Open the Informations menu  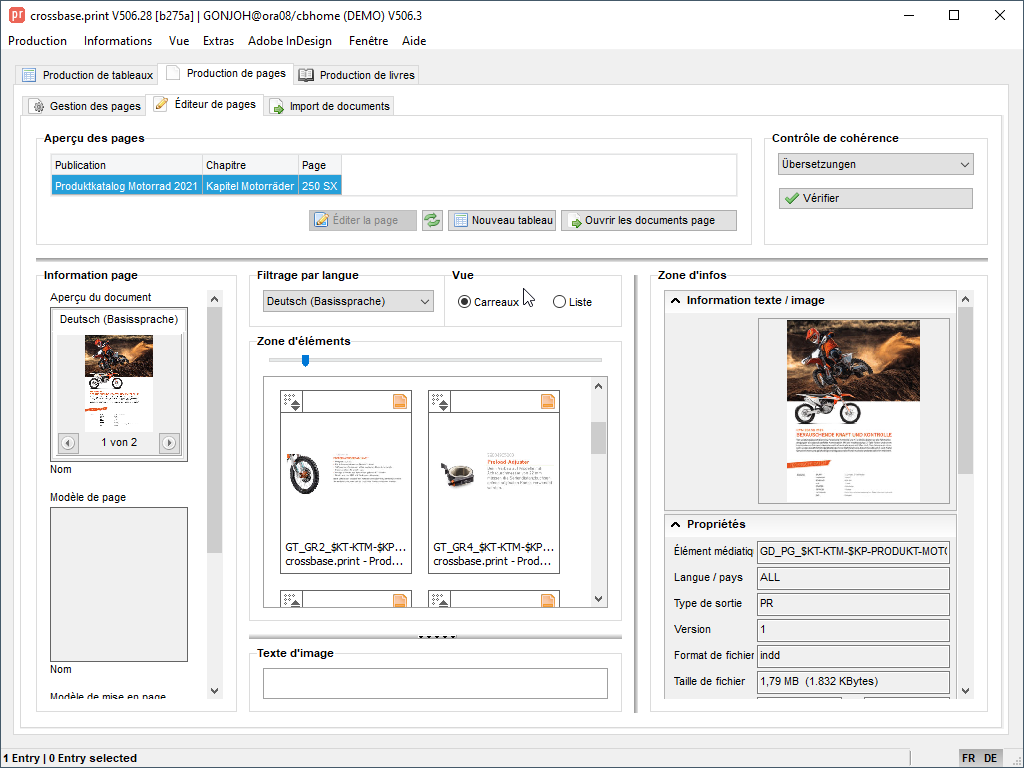[x=118, y=40]
